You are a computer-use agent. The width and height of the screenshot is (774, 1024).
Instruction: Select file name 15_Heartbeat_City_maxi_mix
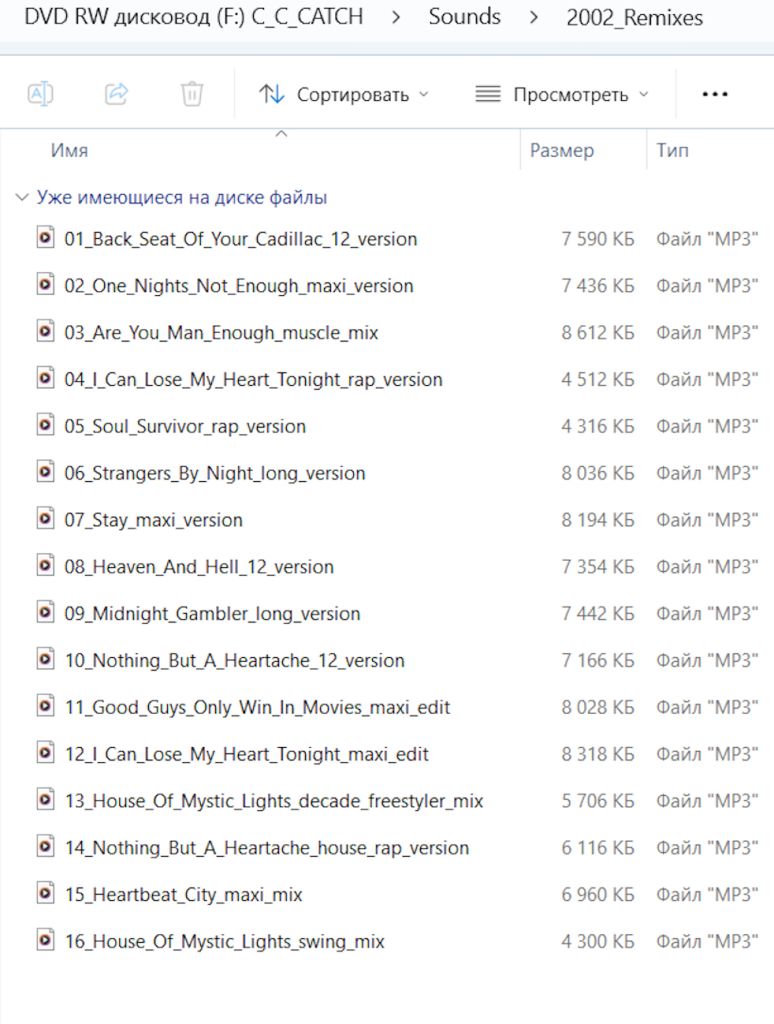183,895
